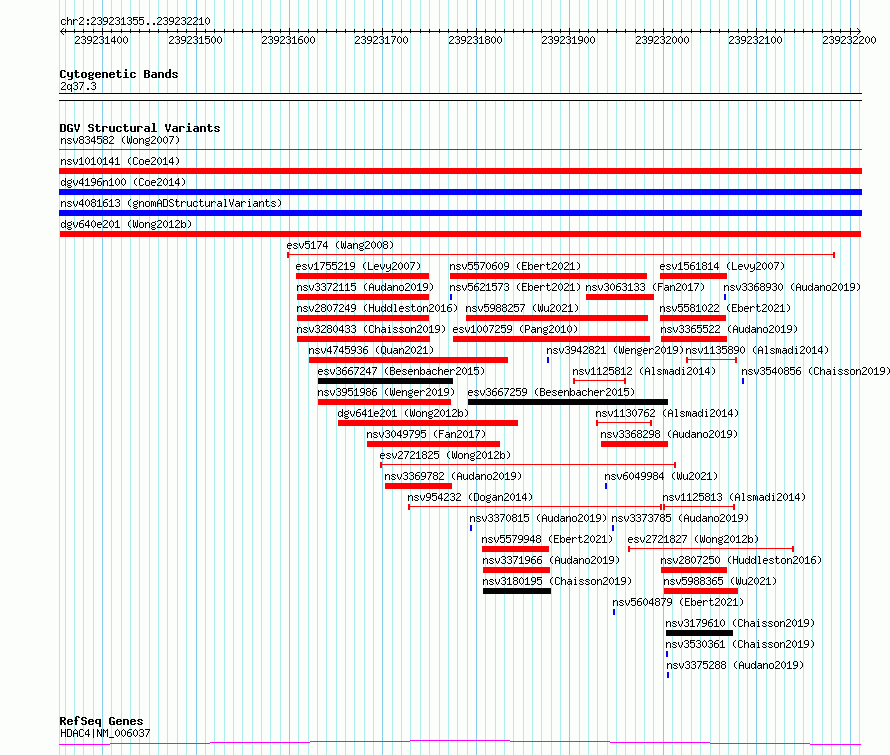Select nsv3368298 (Audano2019) variant
This screenshot has height=755, width=890.
coord(669,434)
